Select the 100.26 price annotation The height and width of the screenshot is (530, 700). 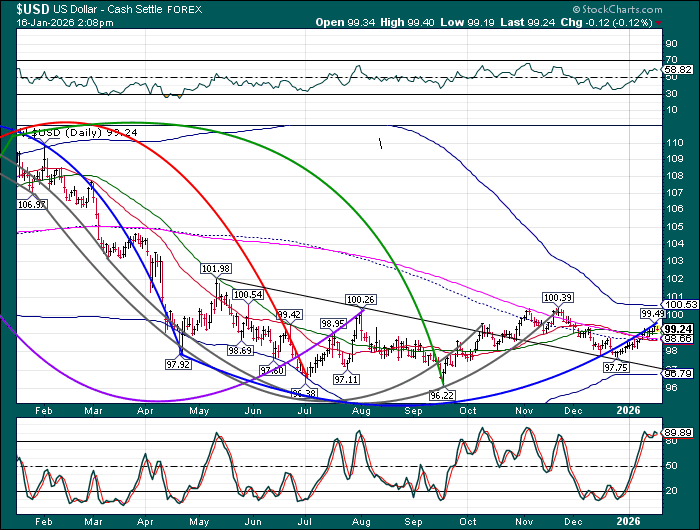point(360,299)
